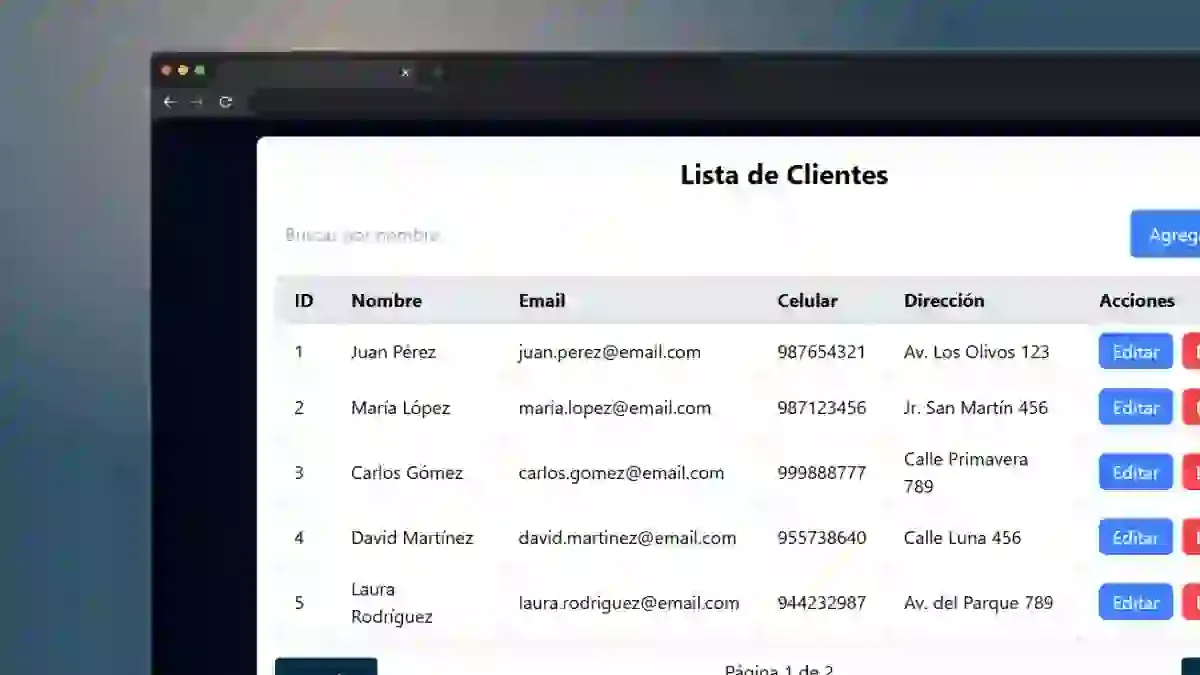Click the ID cell '5' for Laura Rodríguez
This screenshot has width=1200, height=675.
click(299, 603)
